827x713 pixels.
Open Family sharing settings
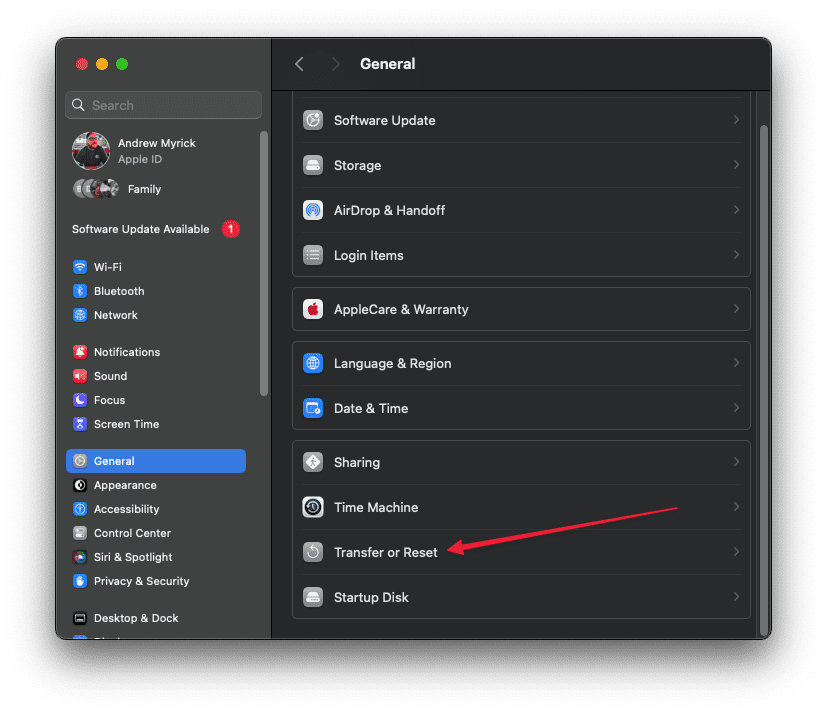click(117, 189)
